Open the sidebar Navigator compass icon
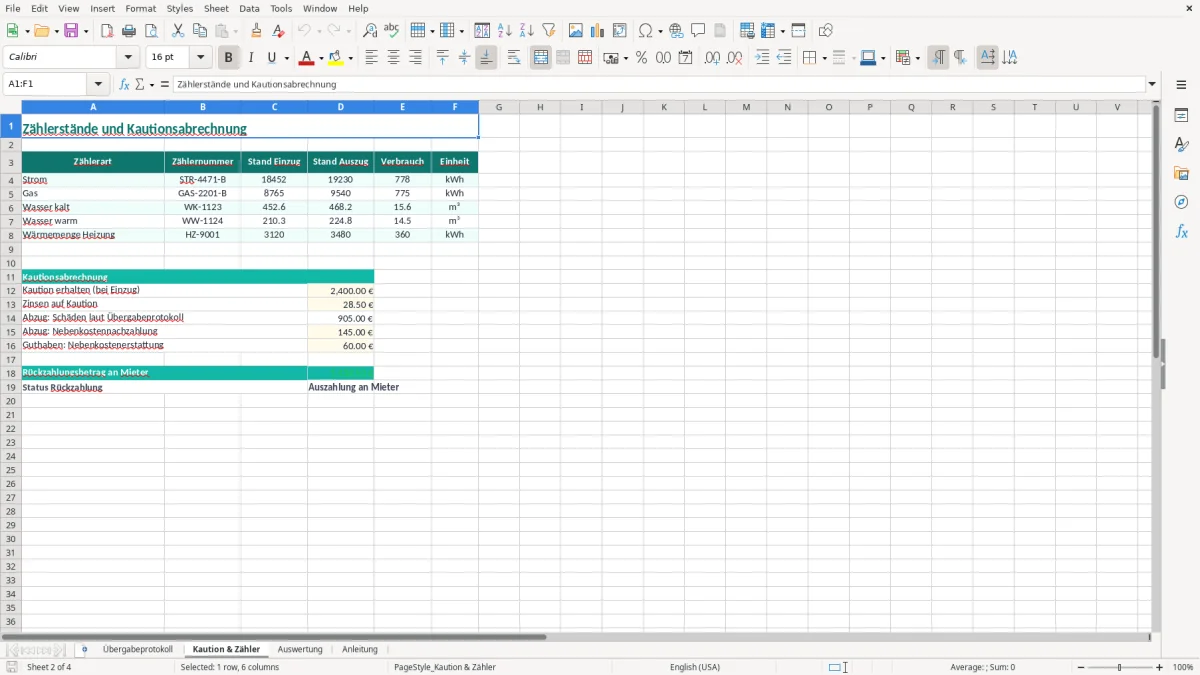 1181,203
